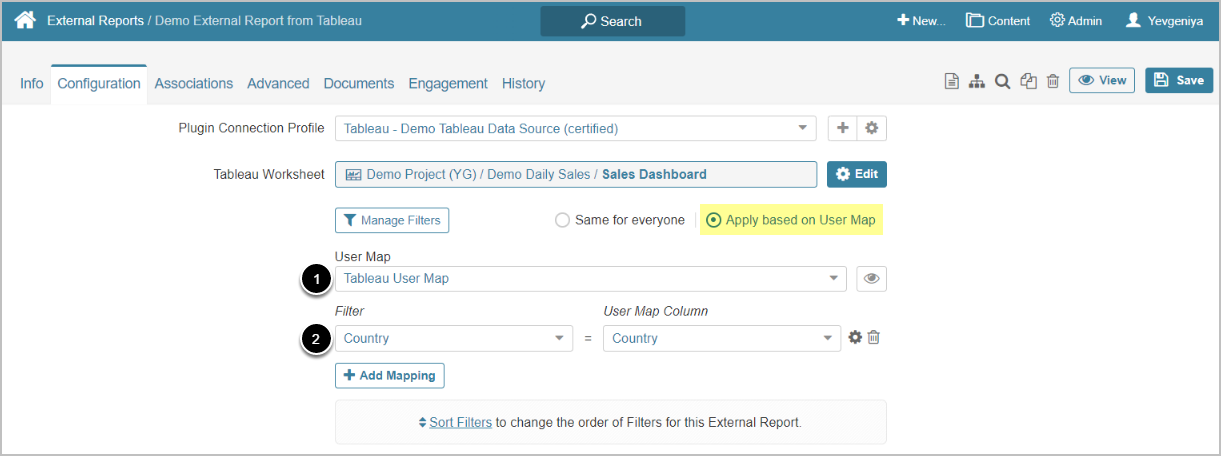Click the trash icon next to View
Image resolution: width=1221 pixels, height=456 pixels.
tap(1053, 82)
